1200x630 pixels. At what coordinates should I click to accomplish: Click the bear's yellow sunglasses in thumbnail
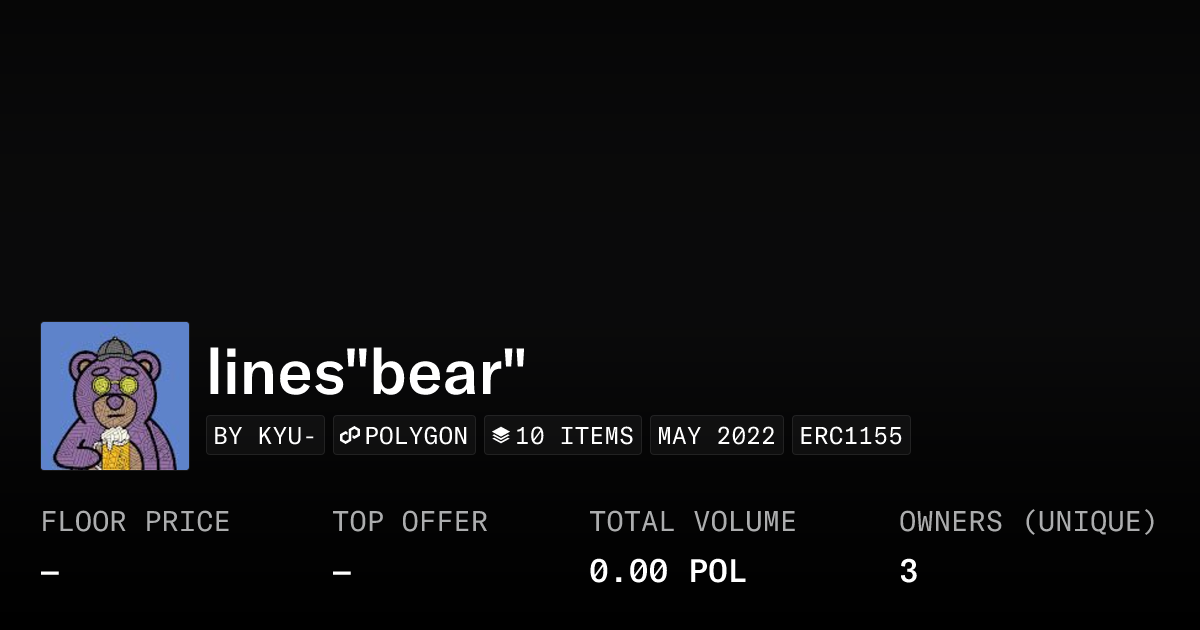(113, 386)
